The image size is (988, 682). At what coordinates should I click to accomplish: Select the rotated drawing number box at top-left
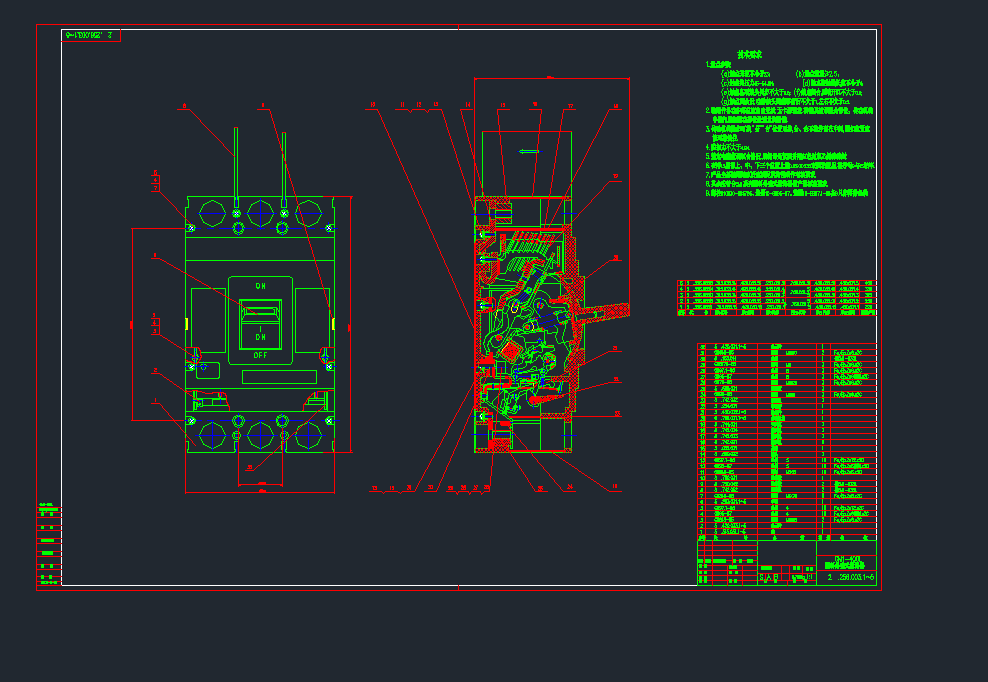91,35
